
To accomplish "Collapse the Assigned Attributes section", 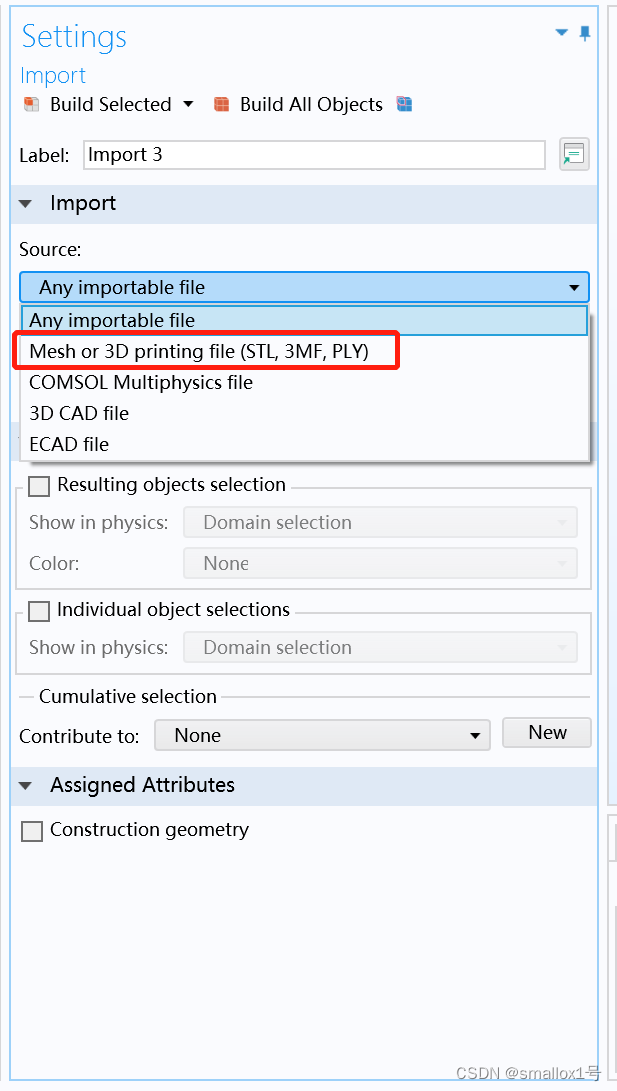I will [x=25, y=786].
